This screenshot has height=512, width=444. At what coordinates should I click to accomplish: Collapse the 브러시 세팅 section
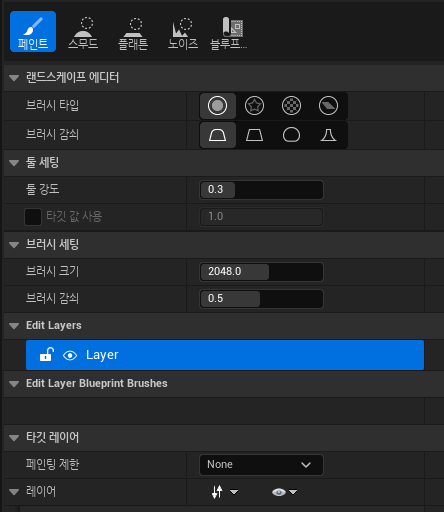[x=14, y=245]
